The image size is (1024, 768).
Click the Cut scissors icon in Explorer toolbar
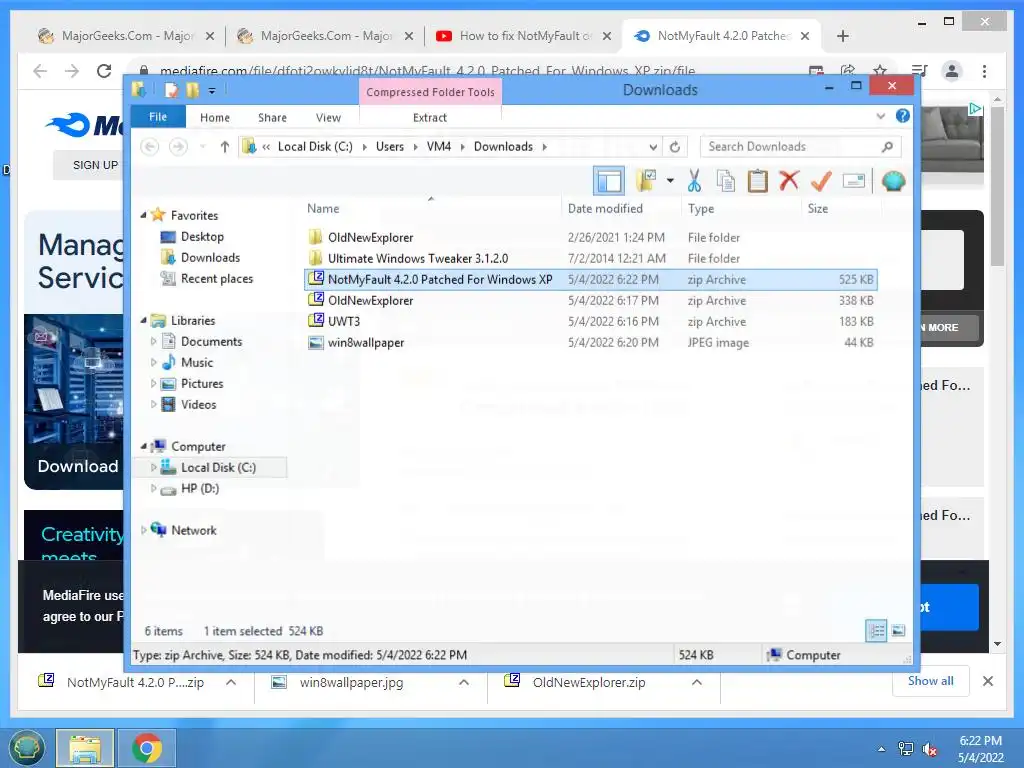pos(694,181)
